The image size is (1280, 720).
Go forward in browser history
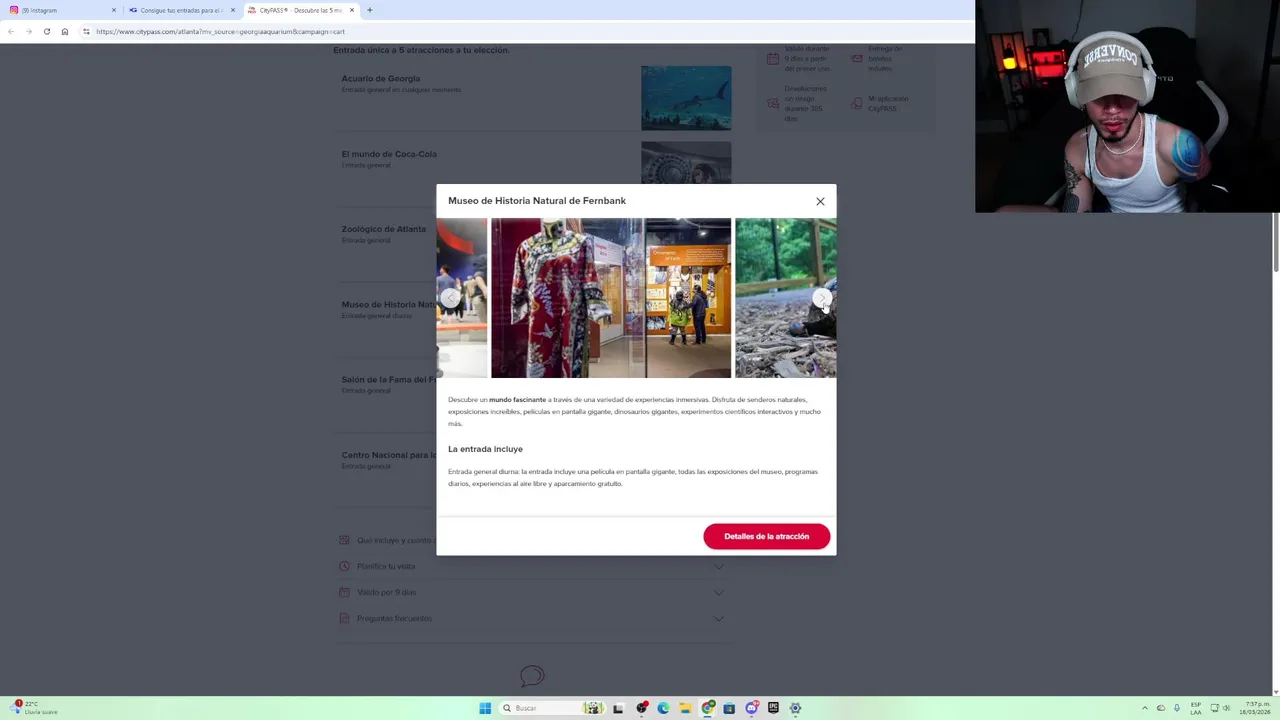[28, 31]
